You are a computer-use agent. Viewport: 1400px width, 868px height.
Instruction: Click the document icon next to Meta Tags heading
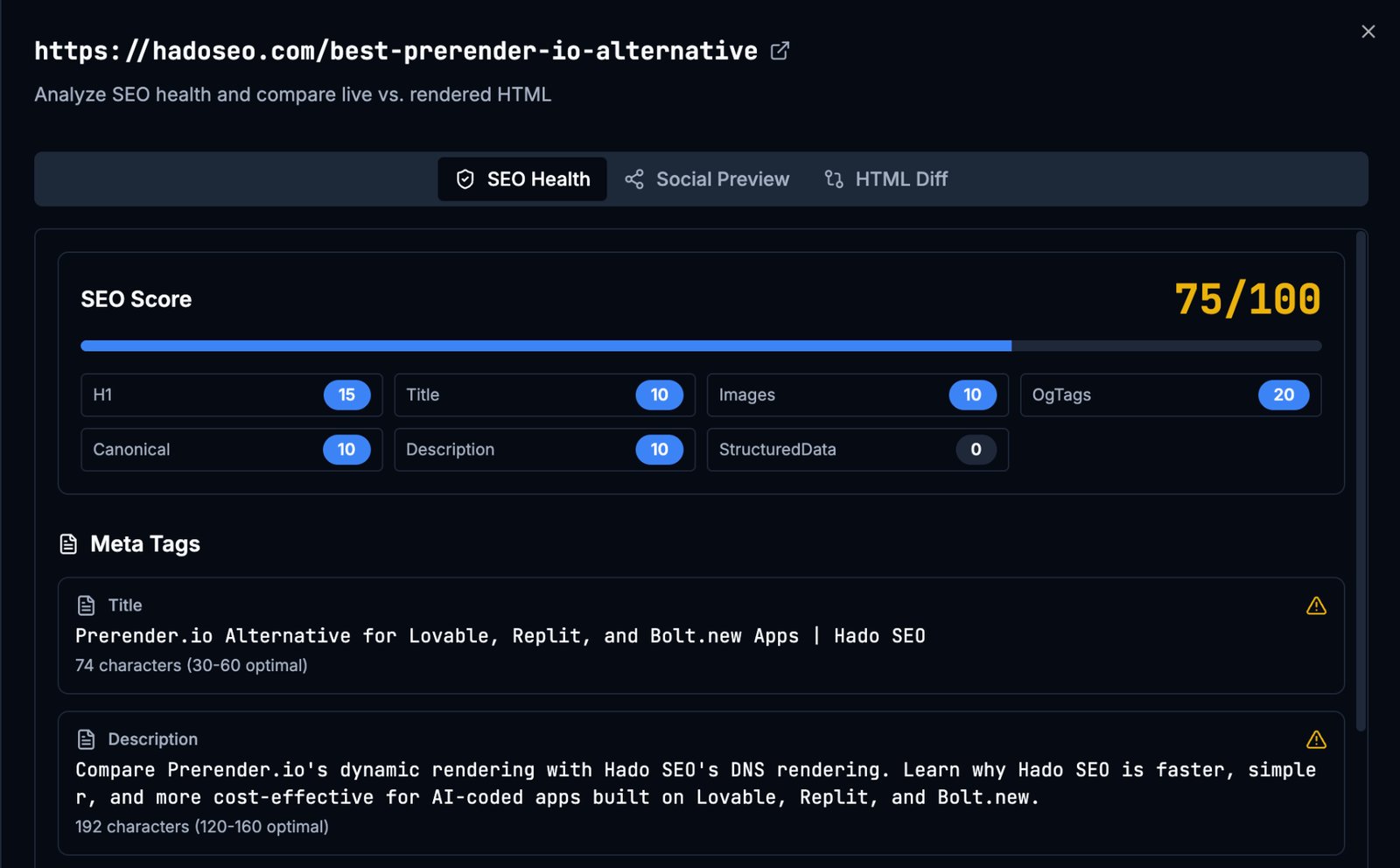coord(68,543)
